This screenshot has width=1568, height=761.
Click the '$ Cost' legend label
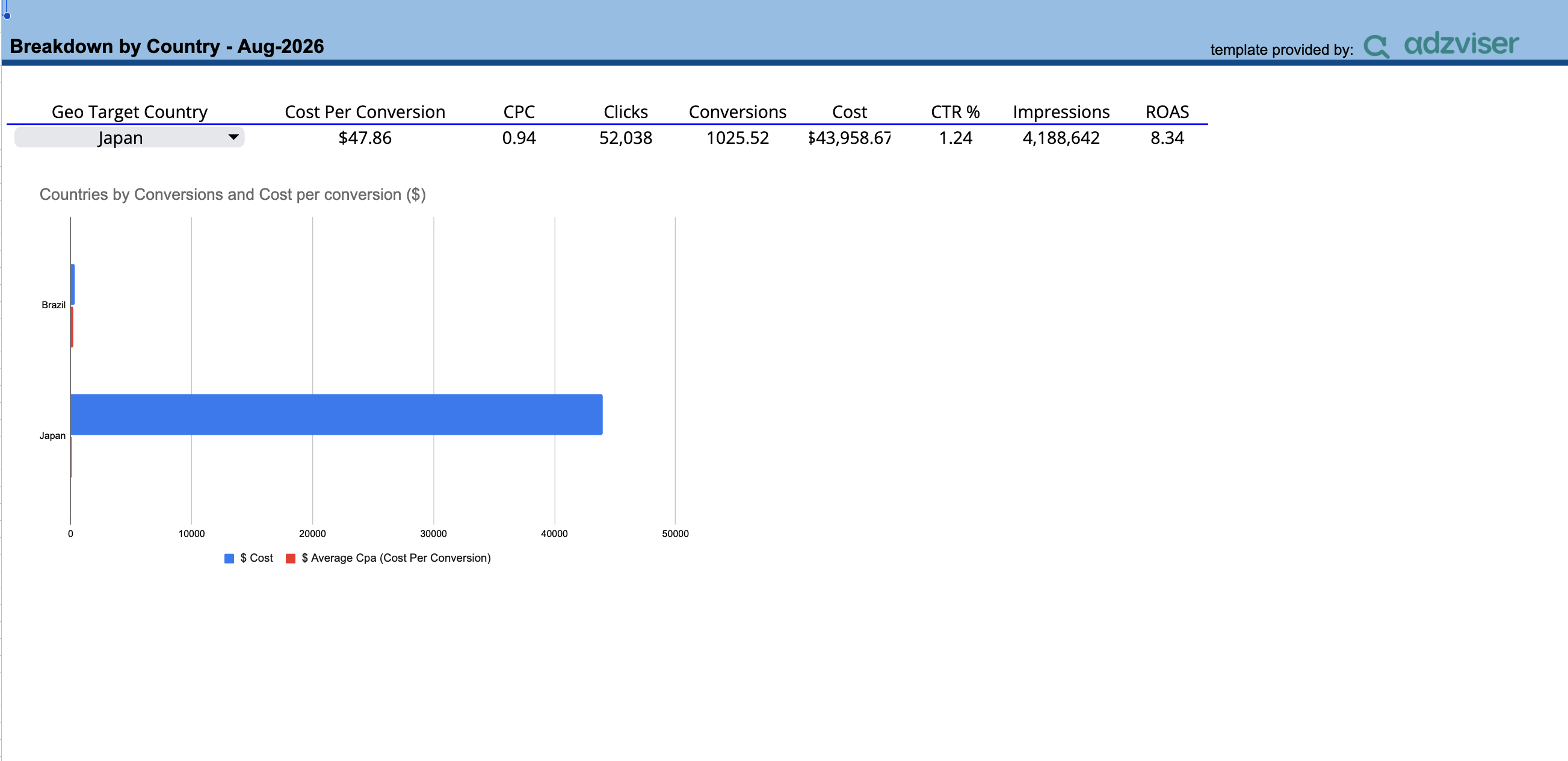256,558
